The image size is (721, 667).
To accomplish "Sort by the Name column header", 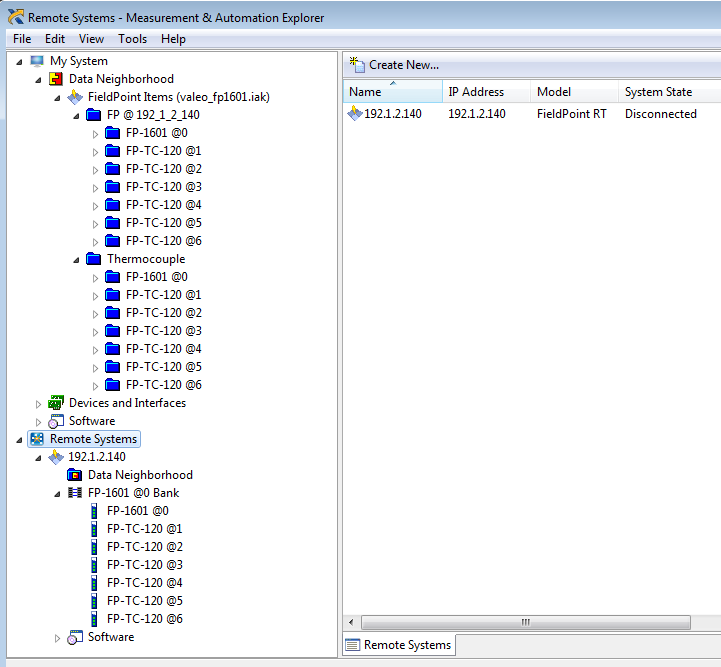I will (393, 91).
